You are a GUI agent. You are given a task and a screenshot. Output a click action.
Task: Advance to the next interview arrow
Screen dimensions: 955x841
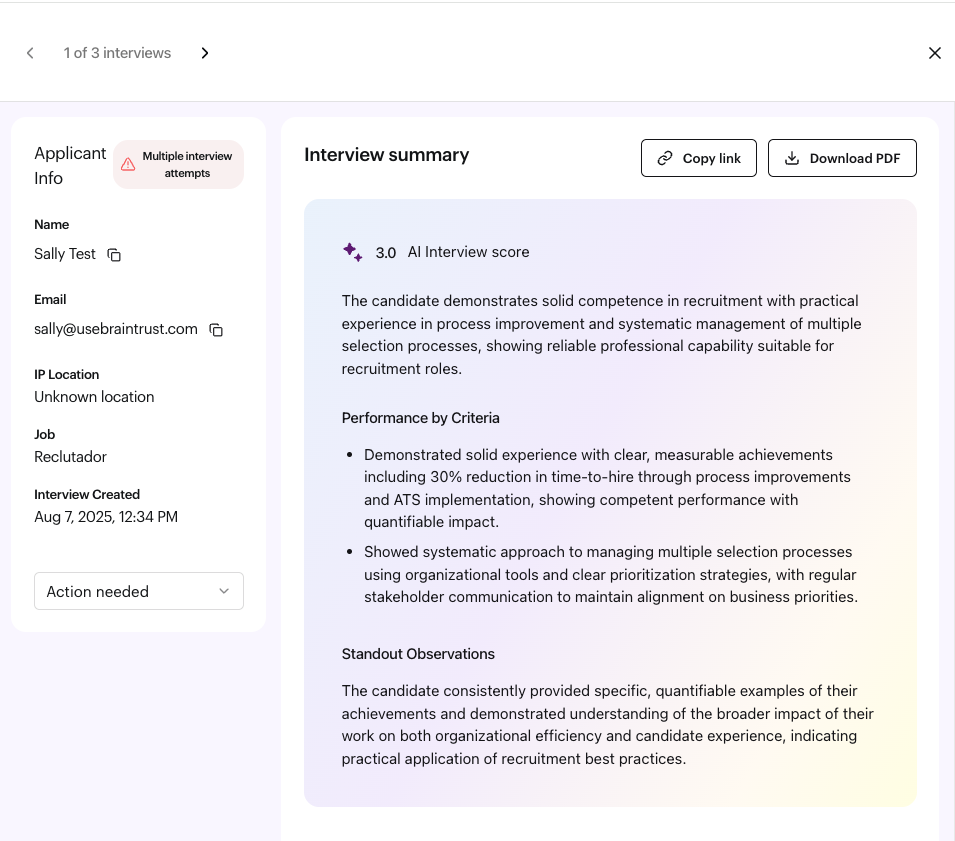(205, 53)
